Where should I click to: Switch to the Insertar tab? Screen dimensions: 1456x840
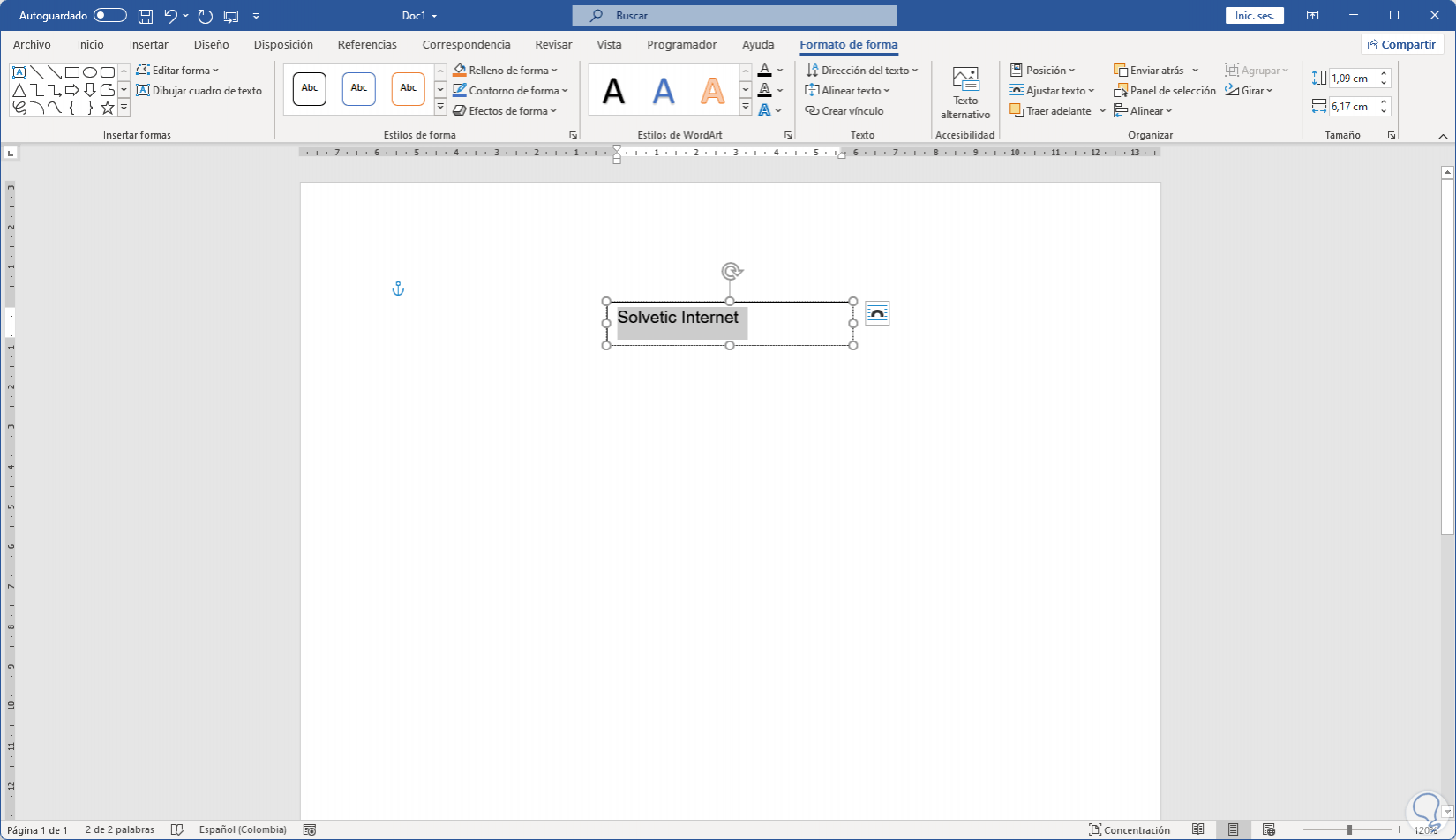[x=149, y=45]
